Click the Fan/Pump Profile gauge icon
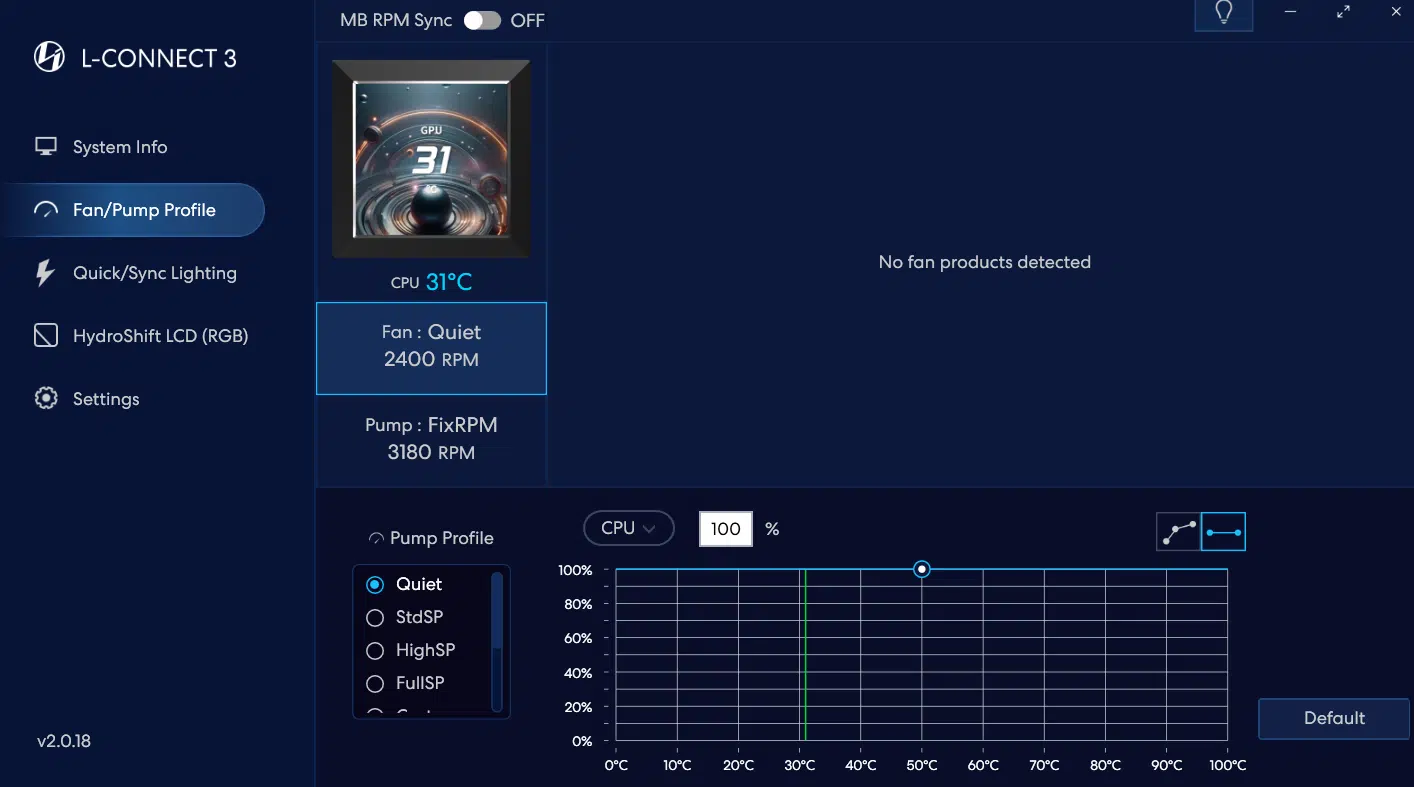Image resolution: width=1414 pixels, height=787 pixels. [46, 210]
